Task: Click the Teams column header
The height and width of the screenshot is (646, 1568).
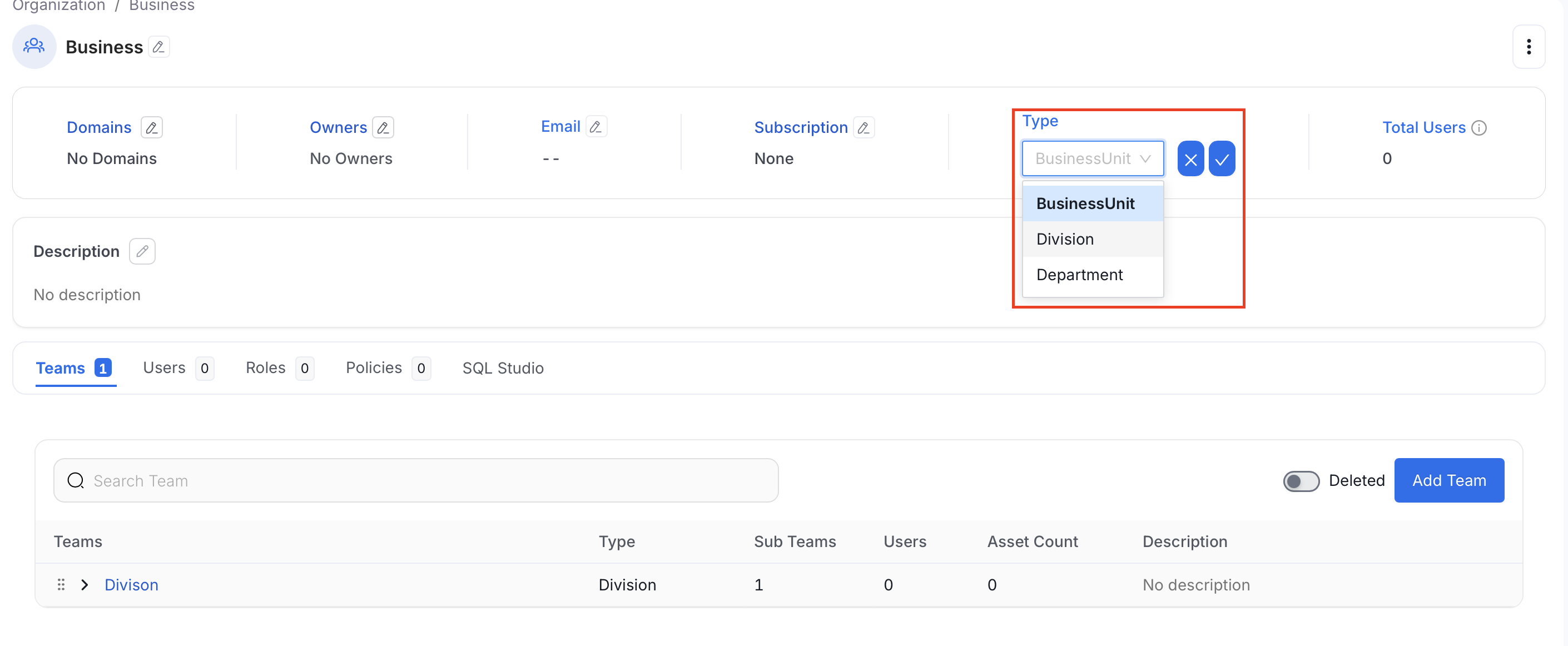Action: [78, 541]
